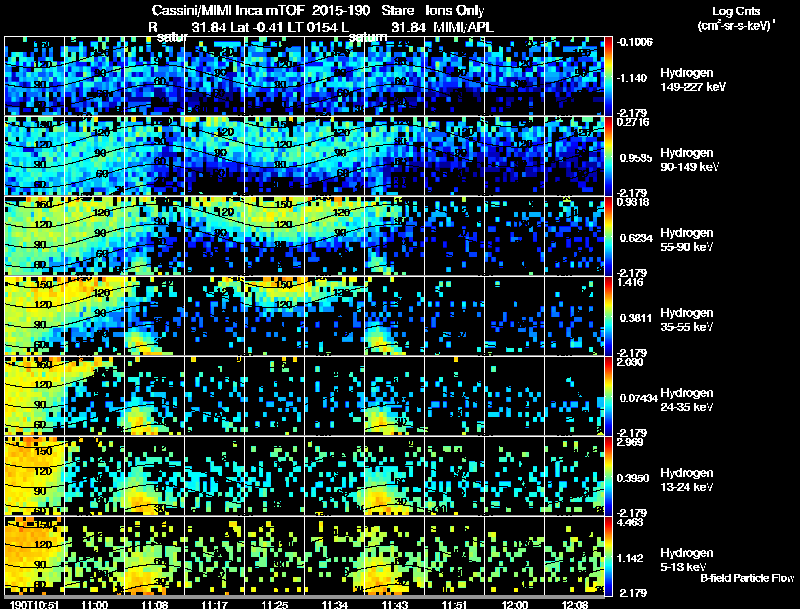Click the '0.9318' color scale value
The width and height of the screenshot is (800, 609).
pyautogui.click(x=633, y=202)
